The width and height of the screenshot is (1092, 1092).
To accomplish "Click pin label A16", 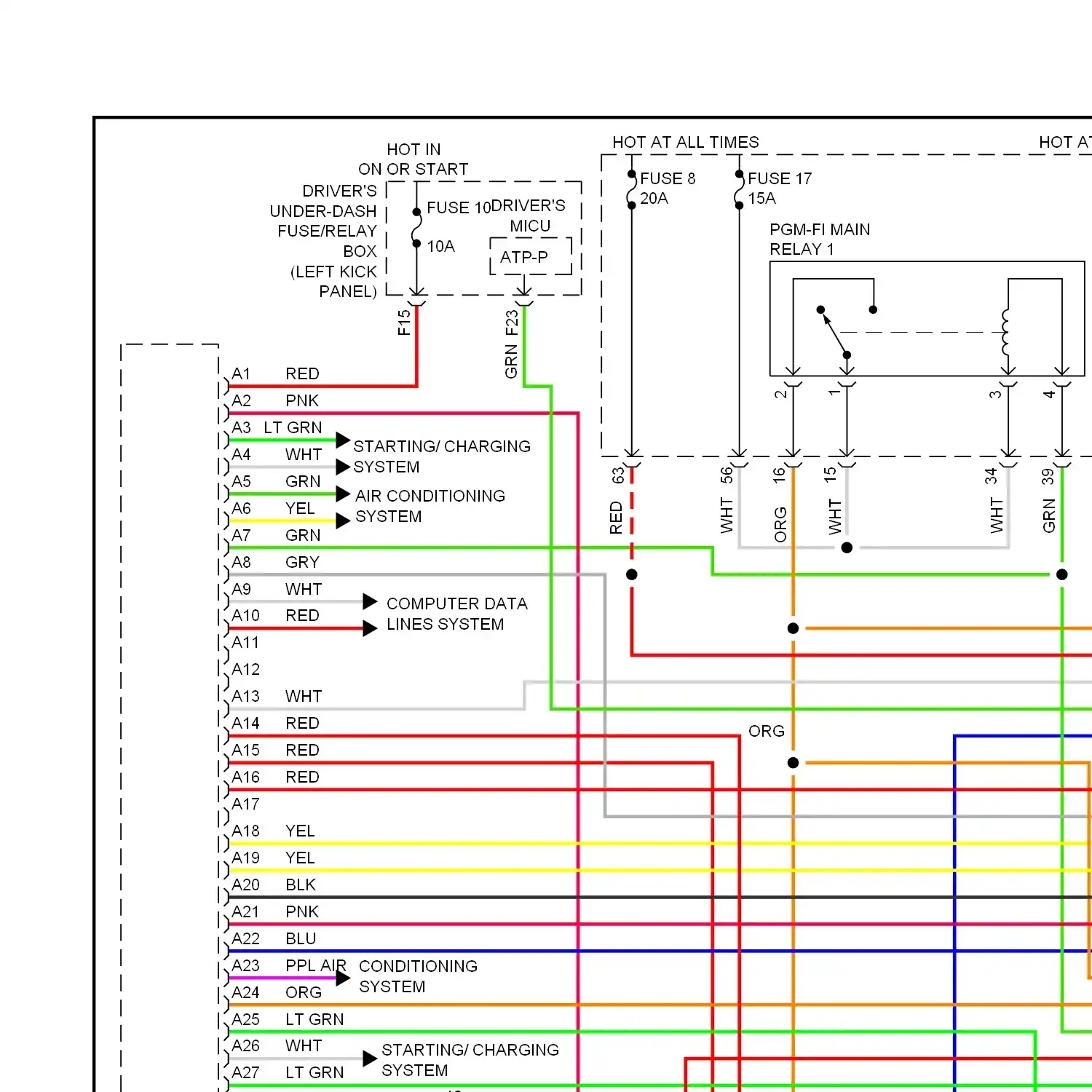I will click(245, 777).
